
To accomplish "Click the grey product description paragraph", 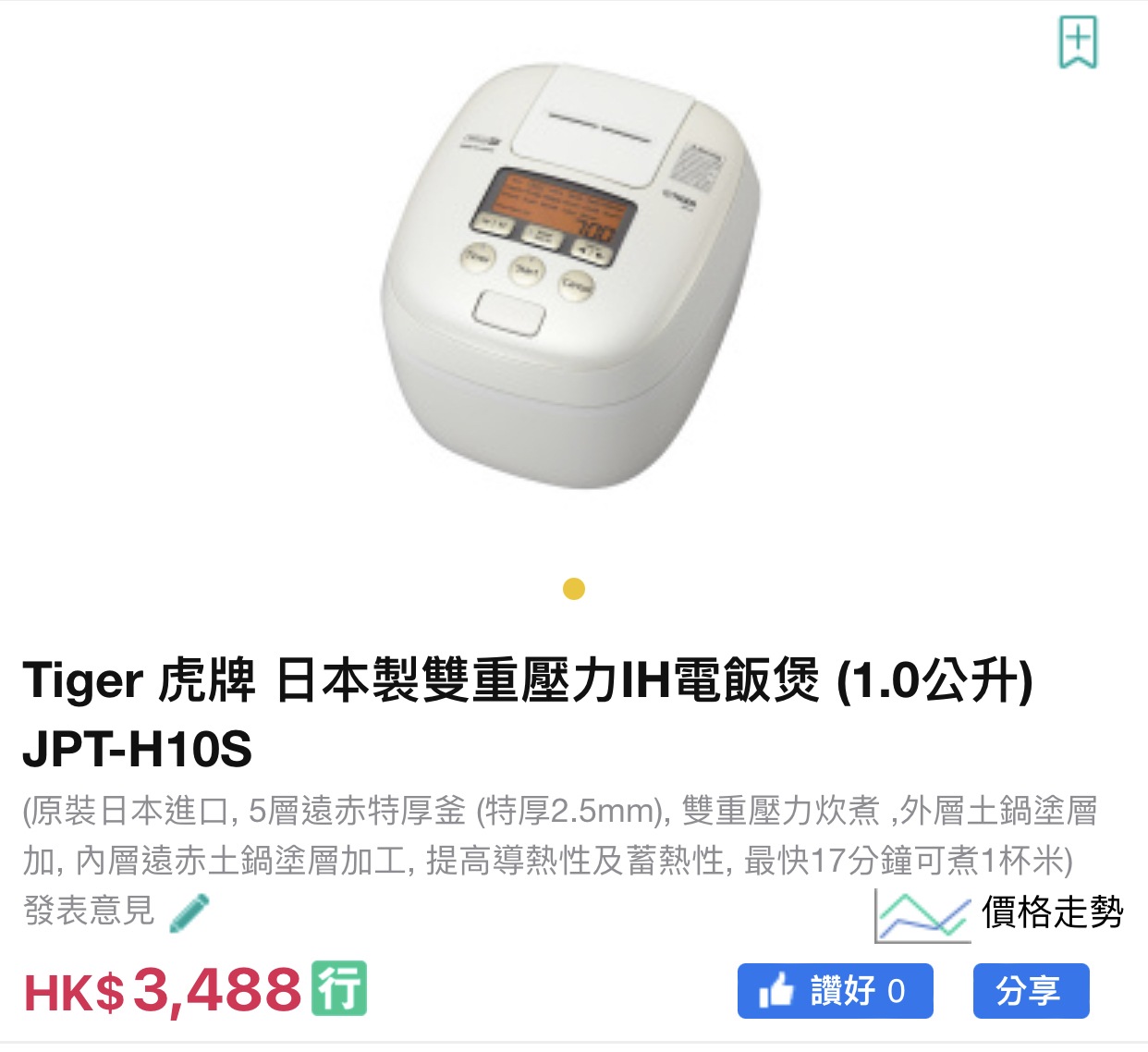I will pos(560,836).
